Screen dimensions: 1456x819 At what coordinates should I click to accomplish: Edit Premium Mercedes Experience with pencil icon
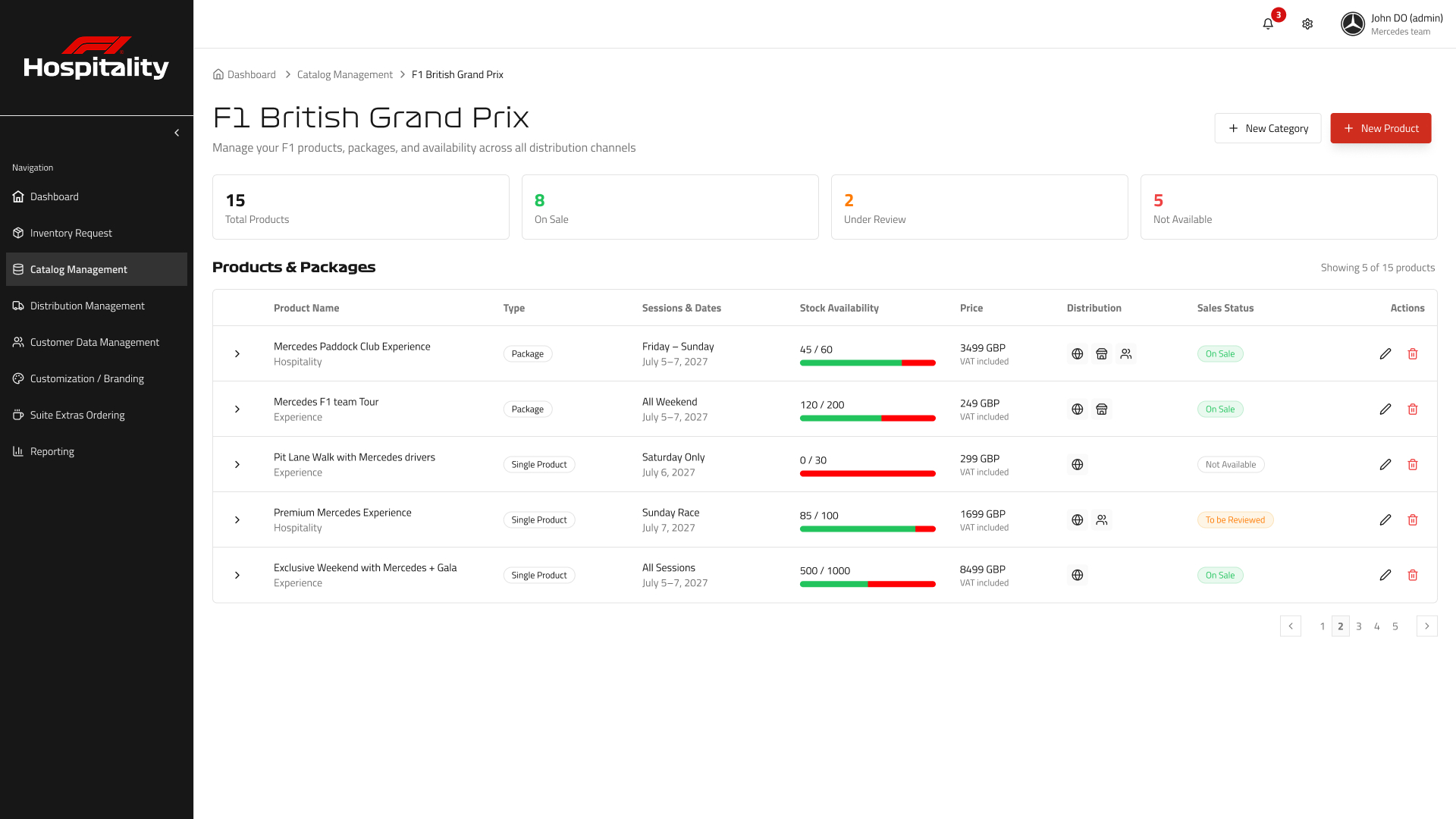coord(1385,520)
